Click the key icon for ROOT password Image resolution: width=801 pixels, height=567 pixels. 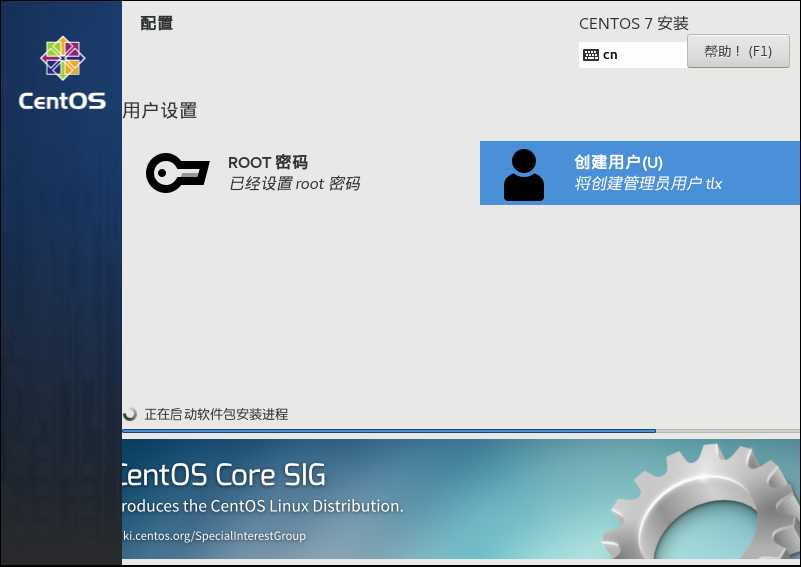coord(177,173)
